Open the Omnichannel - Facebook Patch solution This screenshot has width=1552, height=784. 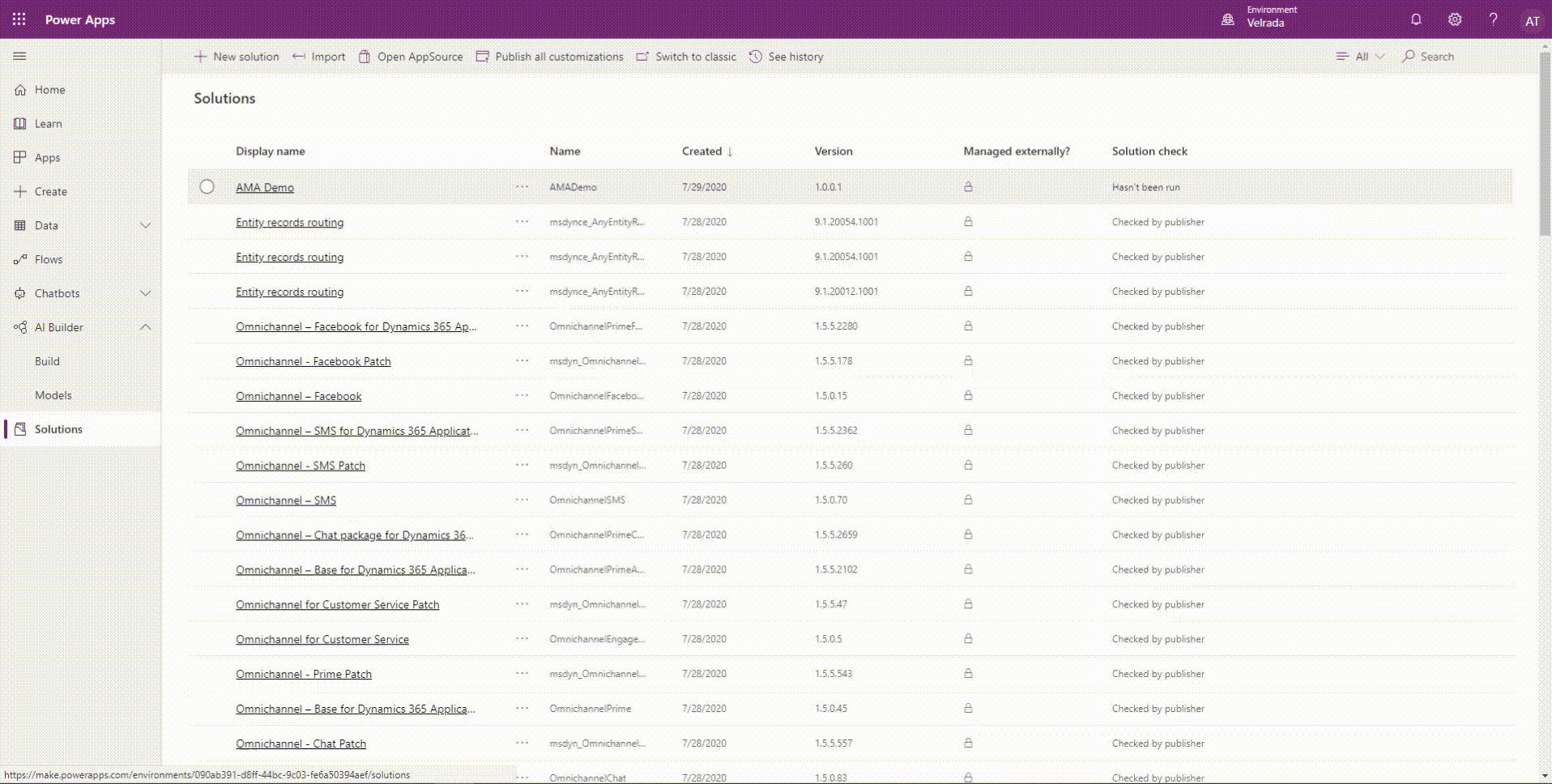(313, 360)
